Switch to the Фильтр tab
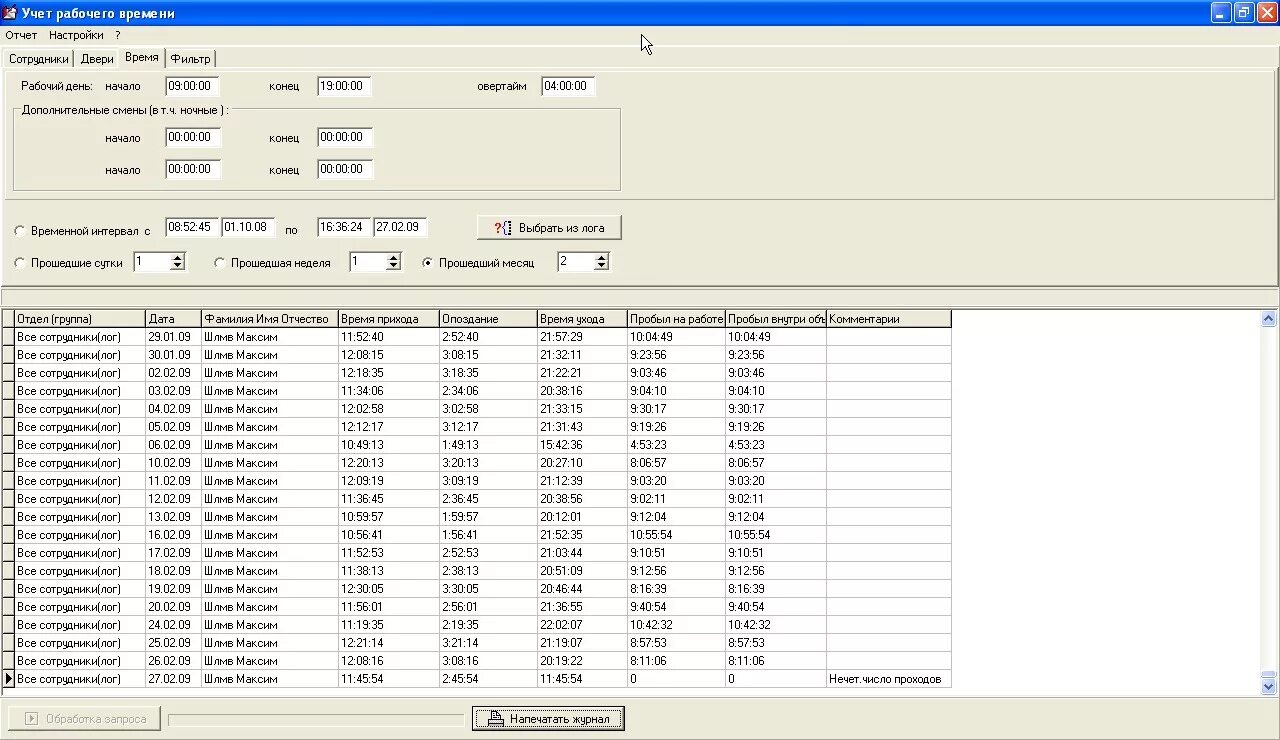This screenshot has height=740, width=1280. tap(190, 59)
